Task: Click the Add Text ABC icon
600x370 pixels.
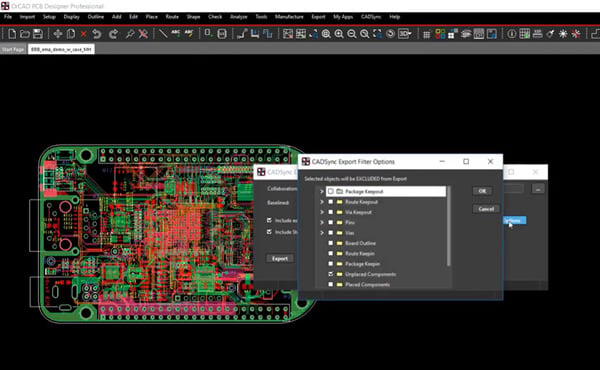Action: 176,34
